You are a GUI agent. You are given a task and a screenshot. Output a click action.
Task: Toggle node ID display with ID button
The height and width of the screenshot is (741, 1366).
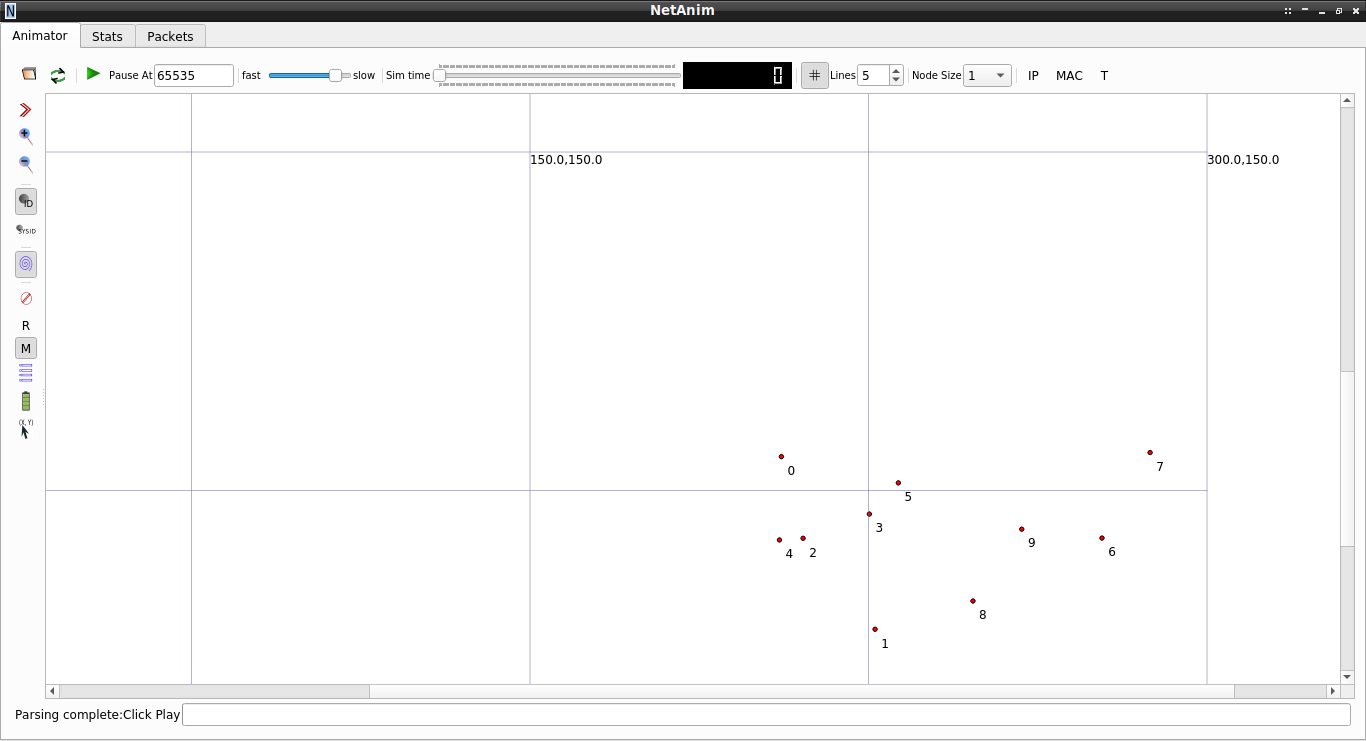click(x=26, y=201)
